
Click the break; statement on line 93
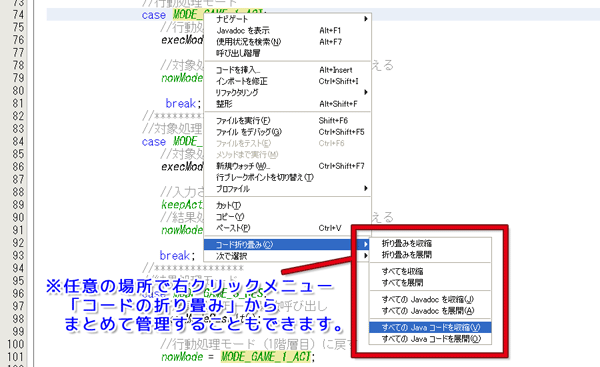[177, 255]
